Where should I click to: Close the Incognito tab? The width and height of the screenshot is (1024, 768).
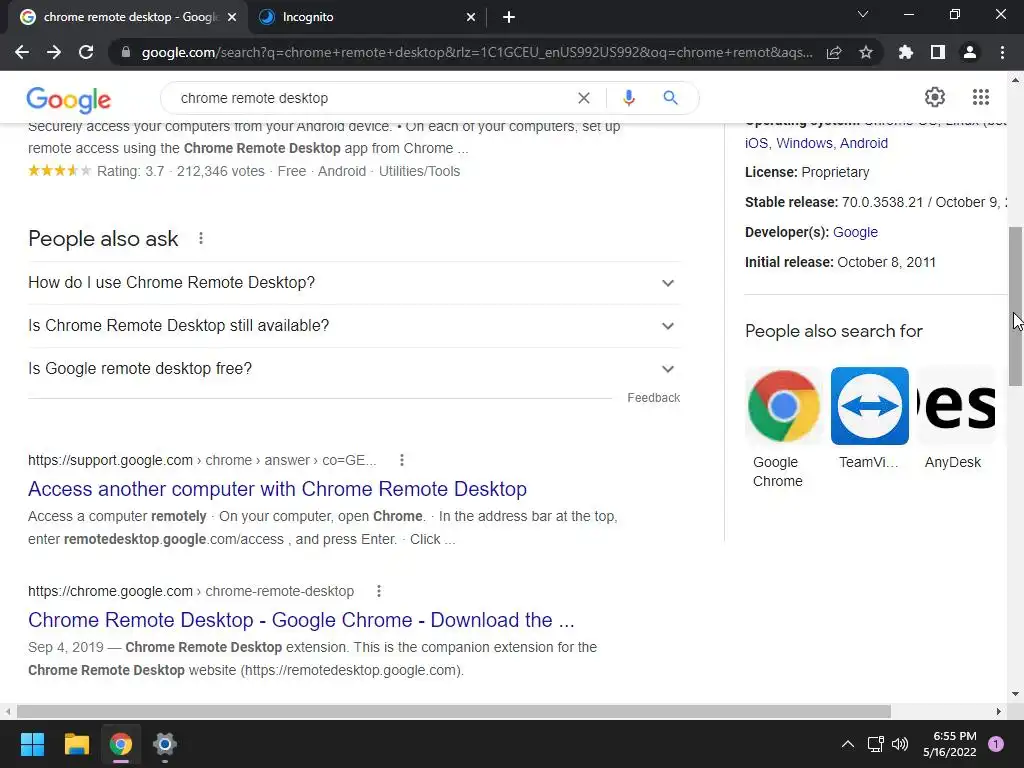point(471,17)
